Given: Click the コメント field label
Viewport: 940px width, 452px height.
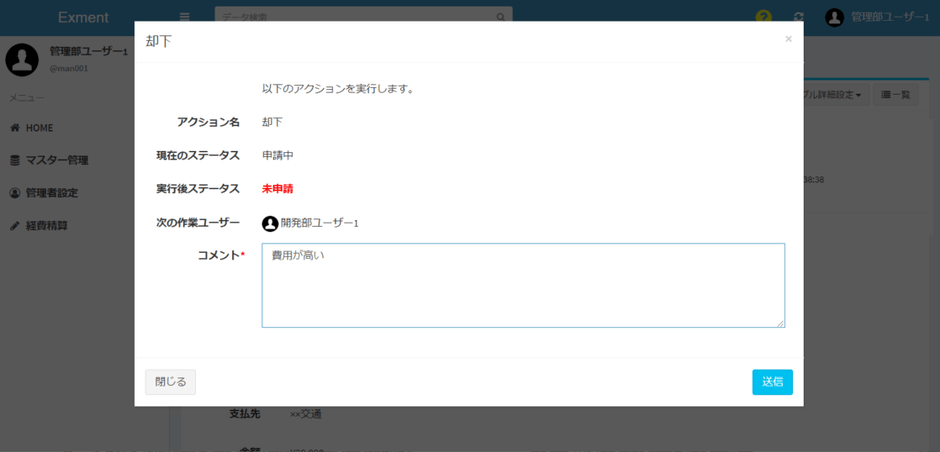Looking at the screenshot, I should click(x=219, y=255).
